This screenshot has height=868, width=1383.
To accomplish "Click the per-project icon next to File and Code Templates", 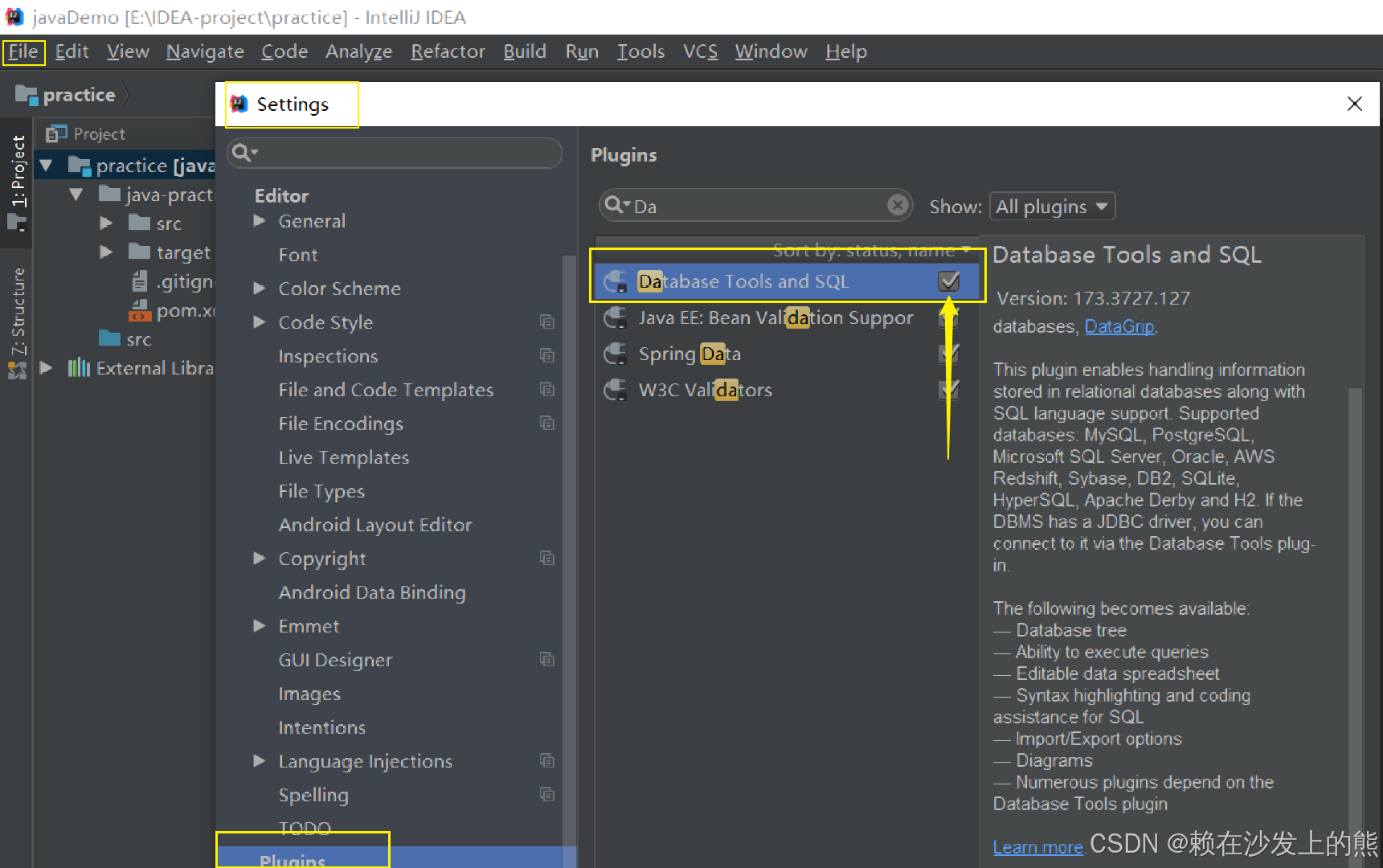I will click(x=547, y=390).
